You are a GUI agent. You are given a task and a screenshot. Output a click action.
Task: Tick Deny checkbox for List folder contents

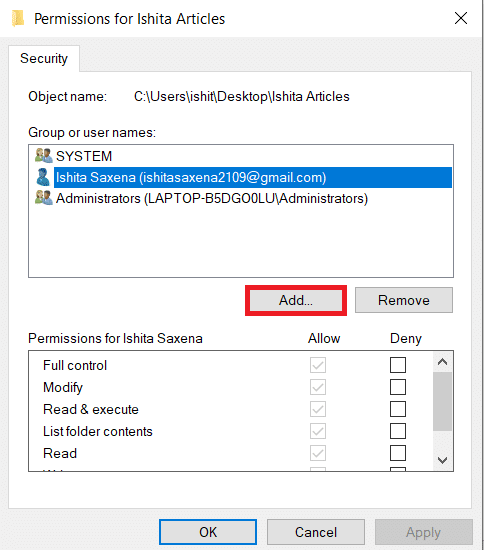[x=398, y=431]
